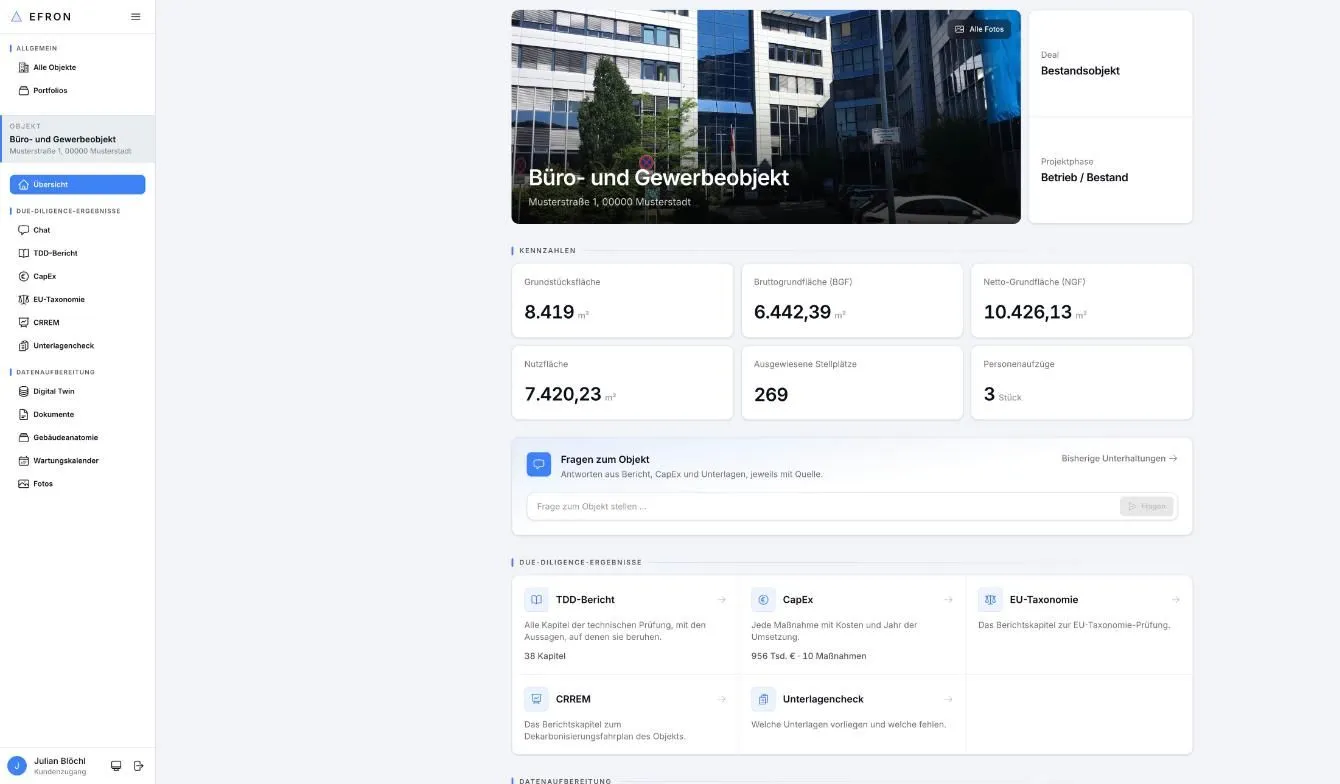Viewport: 1340px width, 784px height.
Task: Click the CRREM icon in the sidebar
Action: (x=24, y=322)
